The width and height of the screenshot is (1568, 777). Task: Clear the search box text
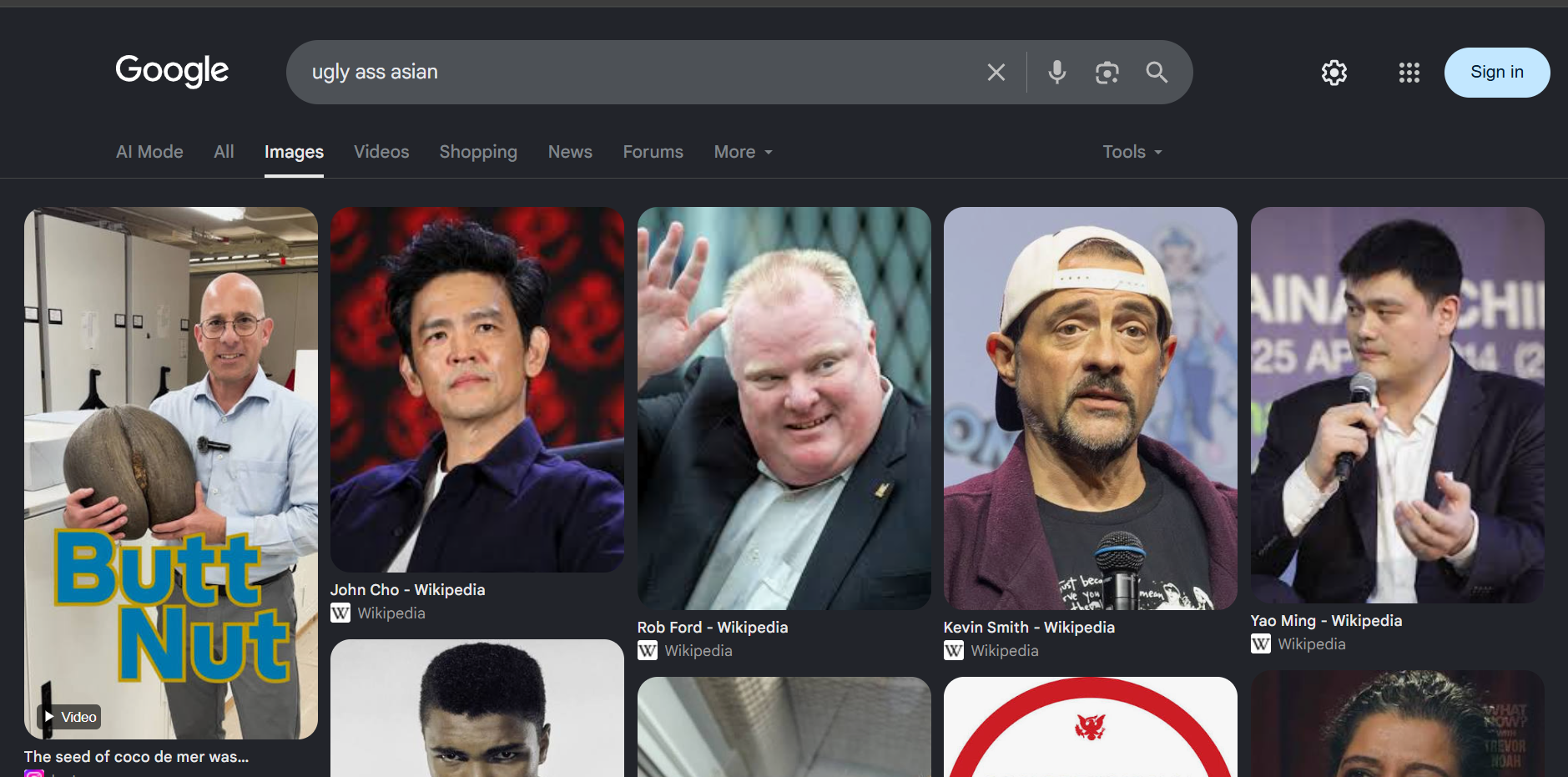(996, 73)
